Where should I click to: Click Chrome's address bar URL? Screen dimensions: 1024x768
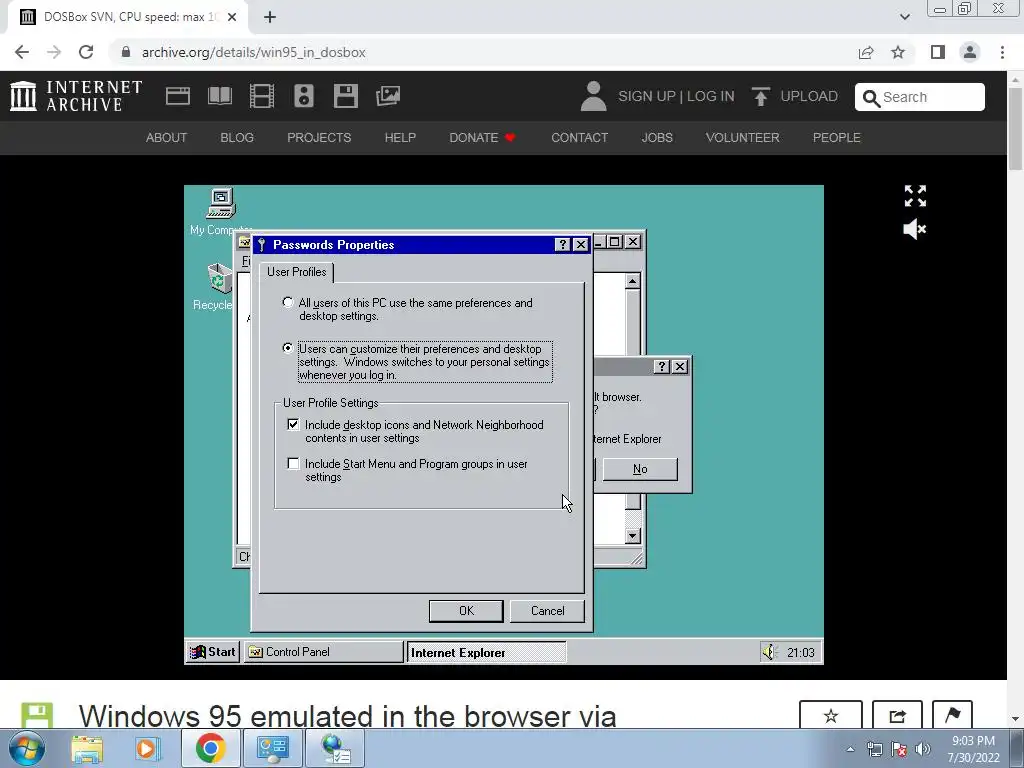[253, 52]
